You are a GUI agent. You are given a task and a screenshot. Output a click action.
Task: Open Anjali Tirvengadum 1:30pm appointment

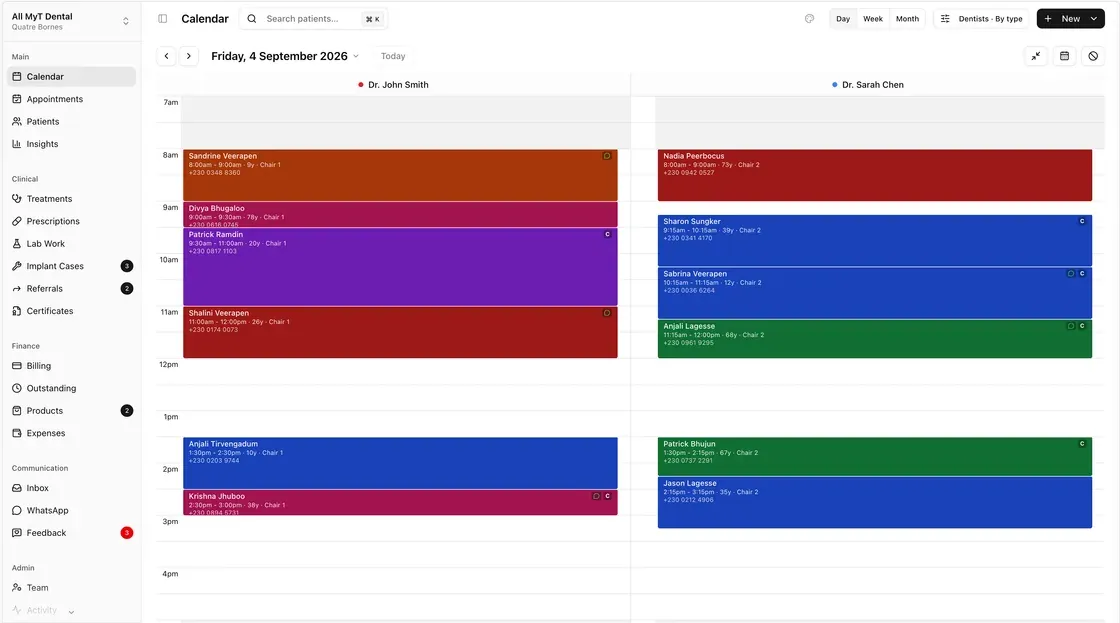click(x=400, y=463)
